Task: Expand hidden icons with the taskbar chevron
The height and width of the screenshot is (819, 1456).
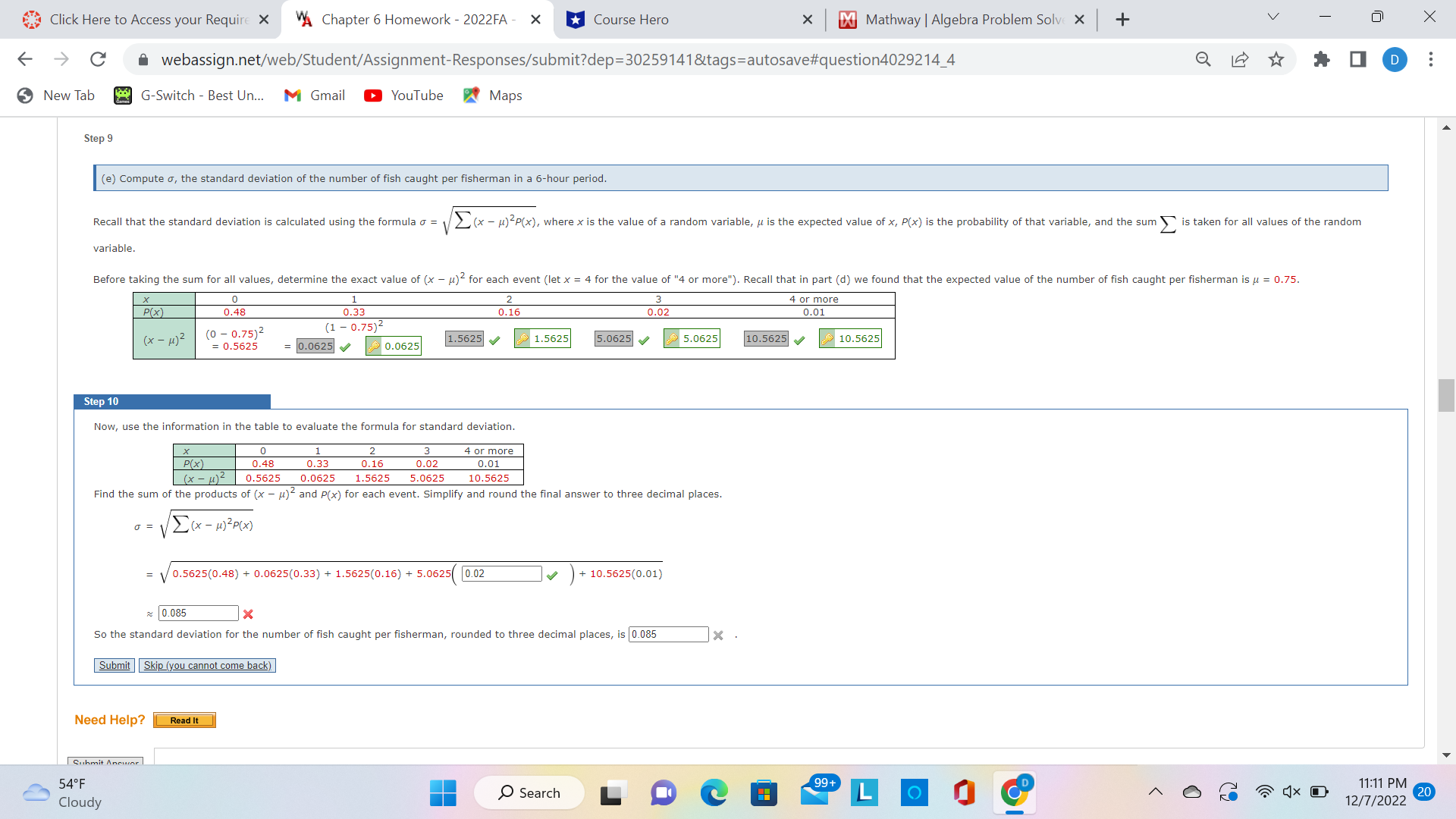Action: pos(1155,791)
